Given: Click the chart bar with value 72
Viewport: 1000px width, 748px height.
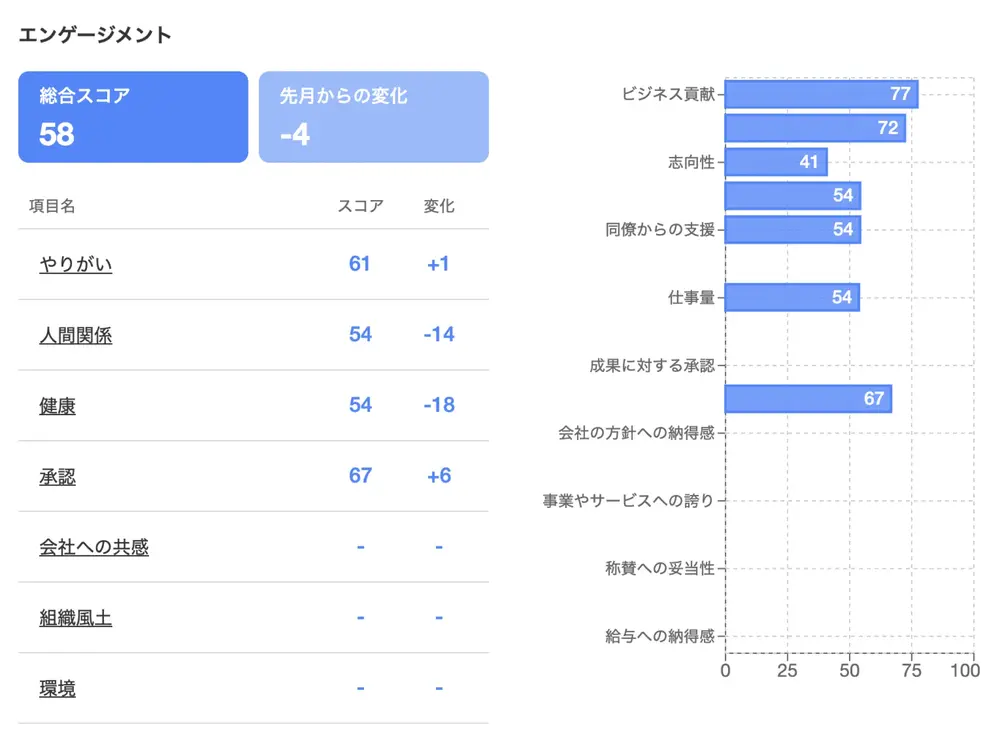Looking at the screenshot, I should 815,128.
